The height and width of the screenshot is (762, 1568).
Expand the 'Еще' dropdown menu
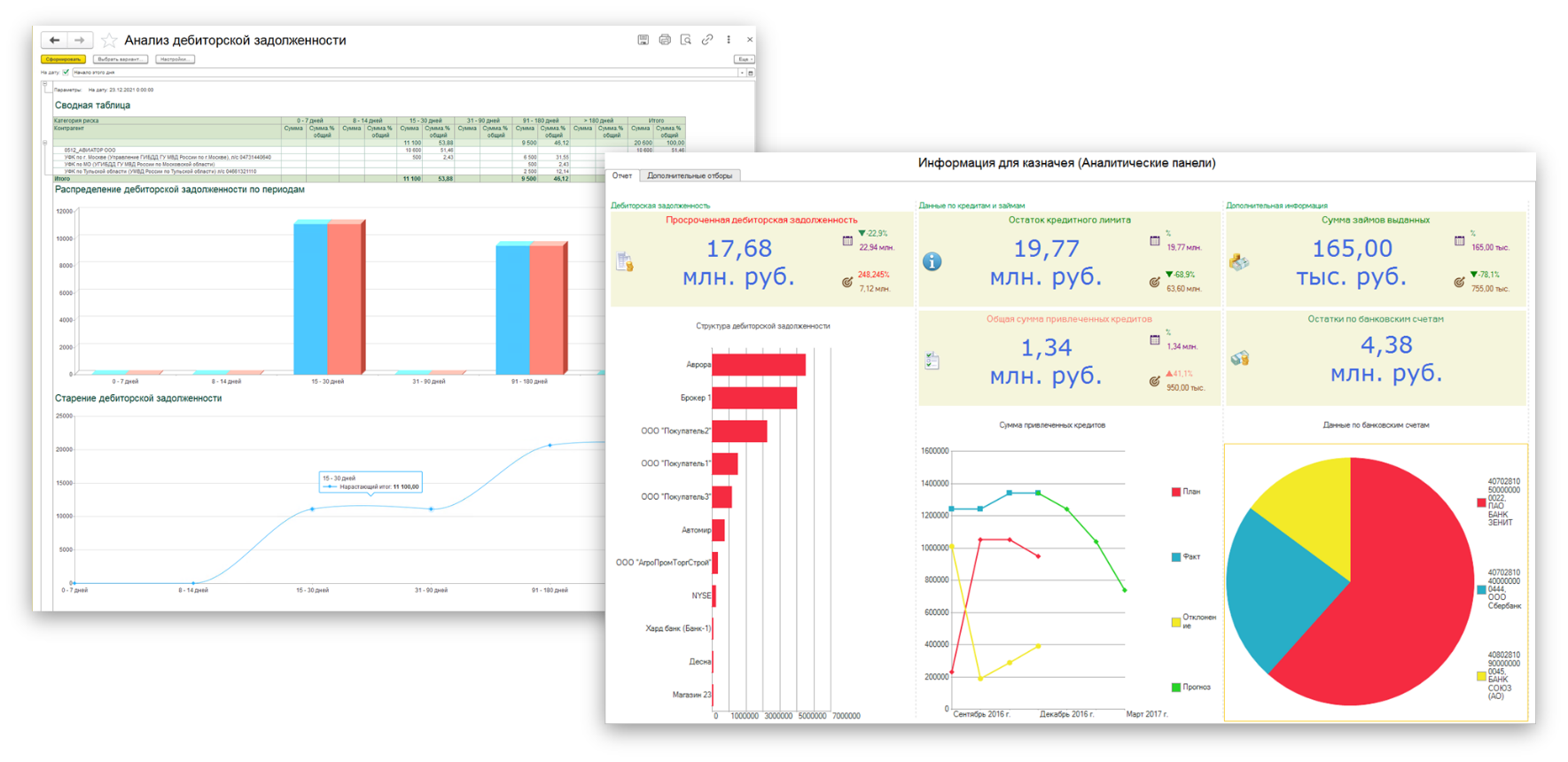tap(744, 59)
